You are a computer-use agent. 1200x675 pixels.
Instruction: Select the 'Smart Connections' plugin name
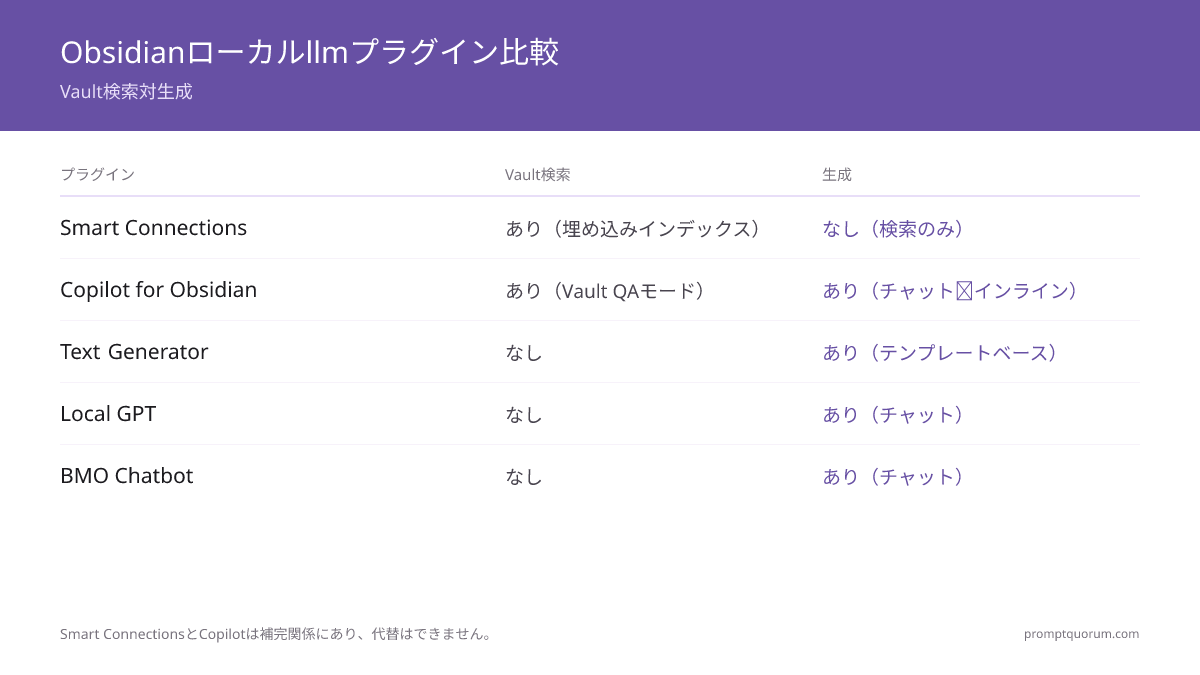(153, 228)
